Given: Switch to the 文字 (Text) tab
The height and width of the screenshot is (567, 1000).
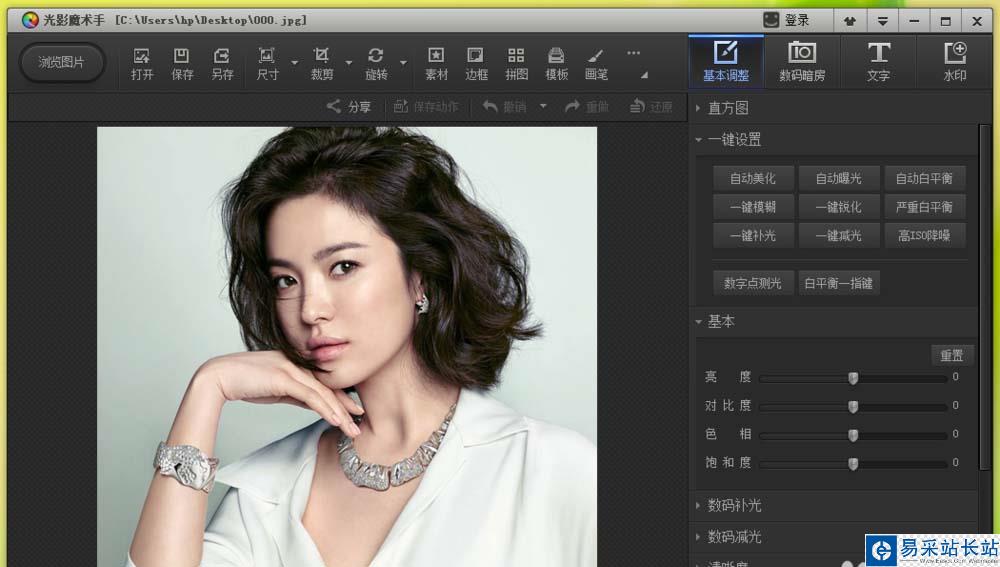Looking at the screenshot, I should [x=878, y=61].
